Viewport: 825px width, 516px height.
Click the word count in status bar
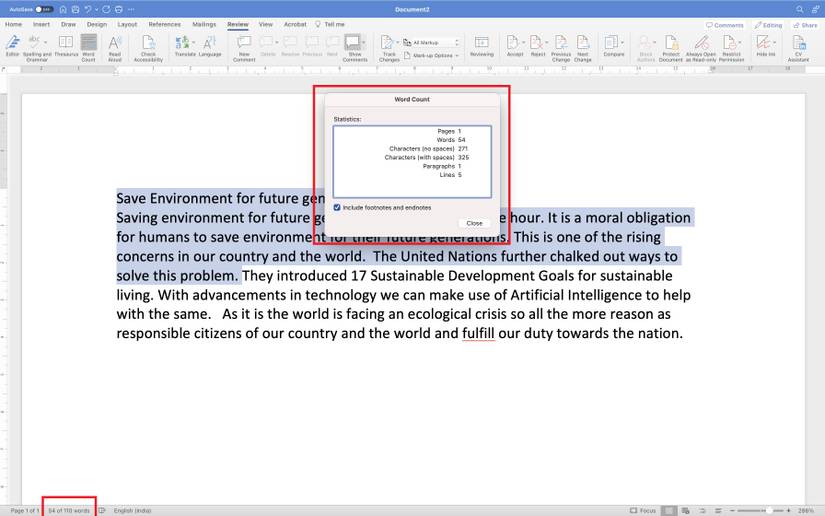tap(69, 511)
